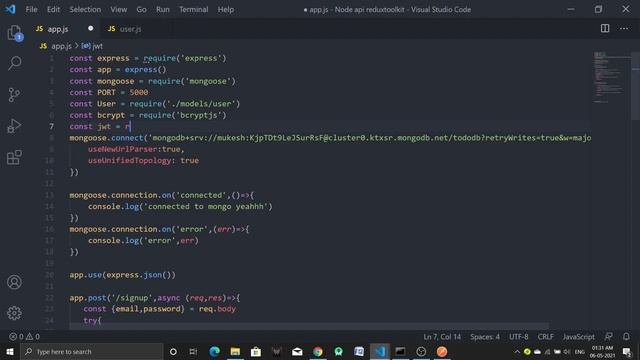640x360 pixels.
Task: Open the Extensions view
Action: (15, 157)
